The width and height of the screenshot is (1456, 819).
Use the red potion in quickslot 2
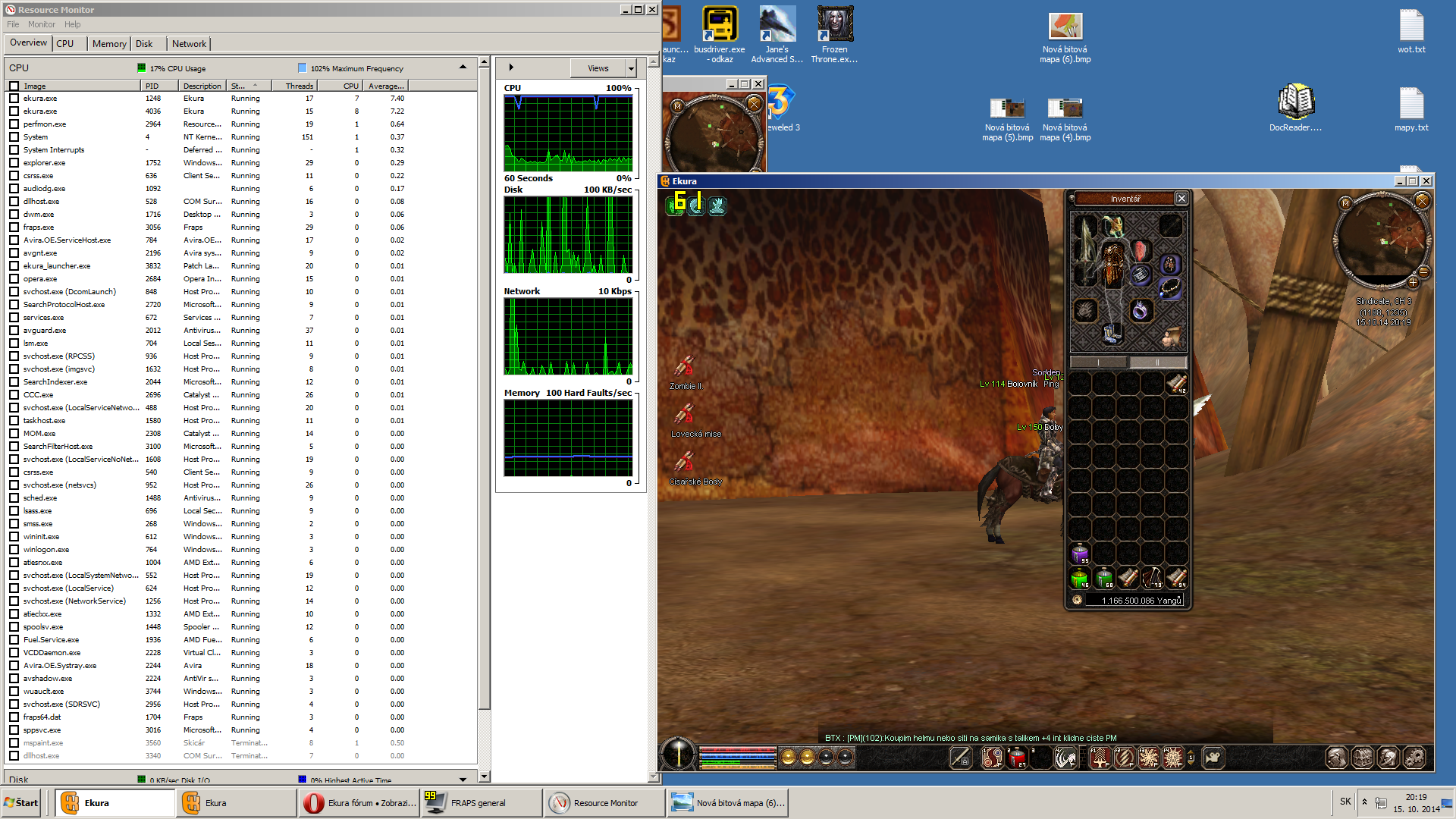[x=1017, y=757]
